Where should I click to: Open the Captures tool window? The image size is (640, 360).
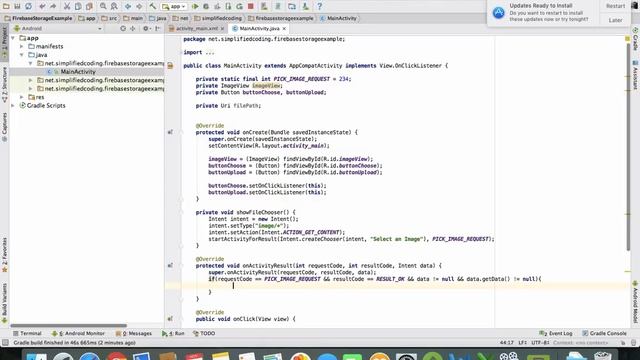(4, 127)
